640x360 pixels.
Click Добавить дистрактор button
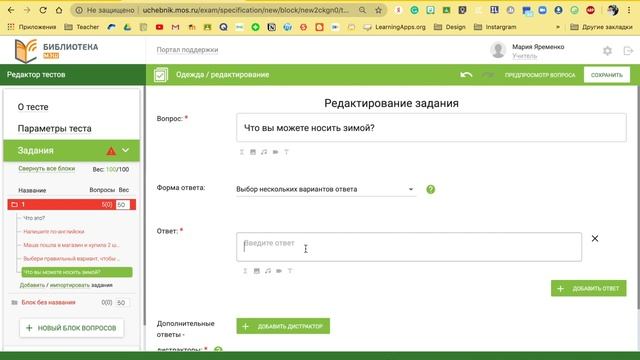tap(283, 326)
